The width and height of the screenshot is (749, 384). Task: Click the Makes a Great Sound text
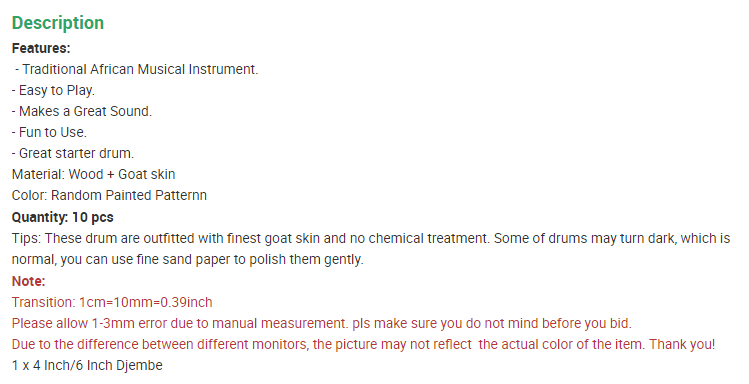coord(82,111)
